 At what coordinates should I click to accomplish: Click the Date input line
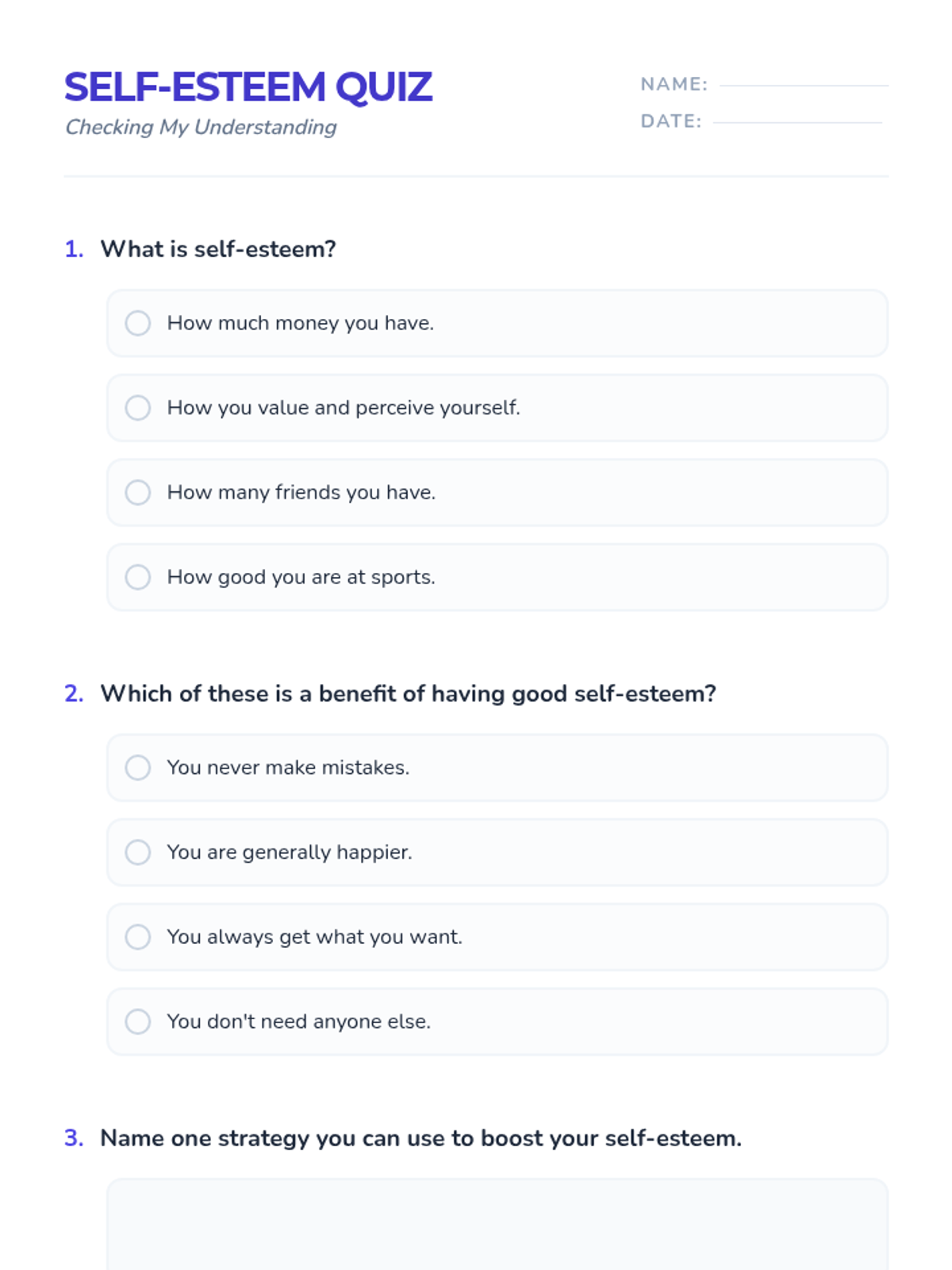pyautogui.click(x=797, y=121)
